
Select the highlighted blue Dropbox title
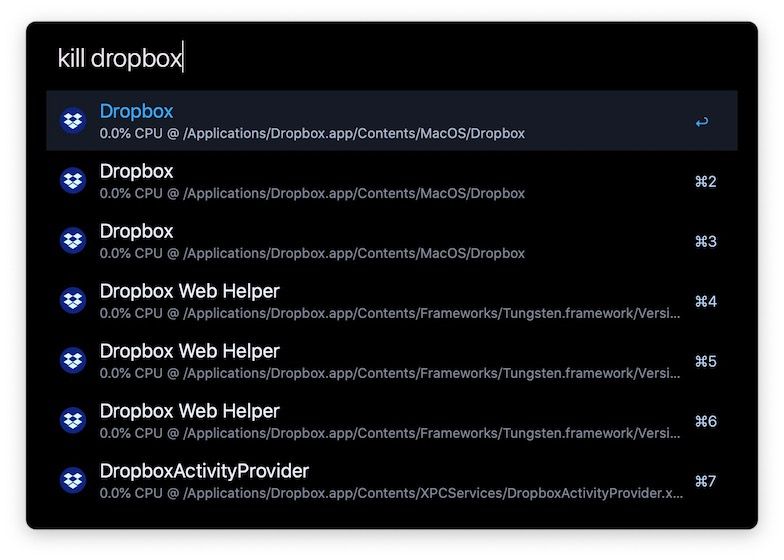click(136, 111)
